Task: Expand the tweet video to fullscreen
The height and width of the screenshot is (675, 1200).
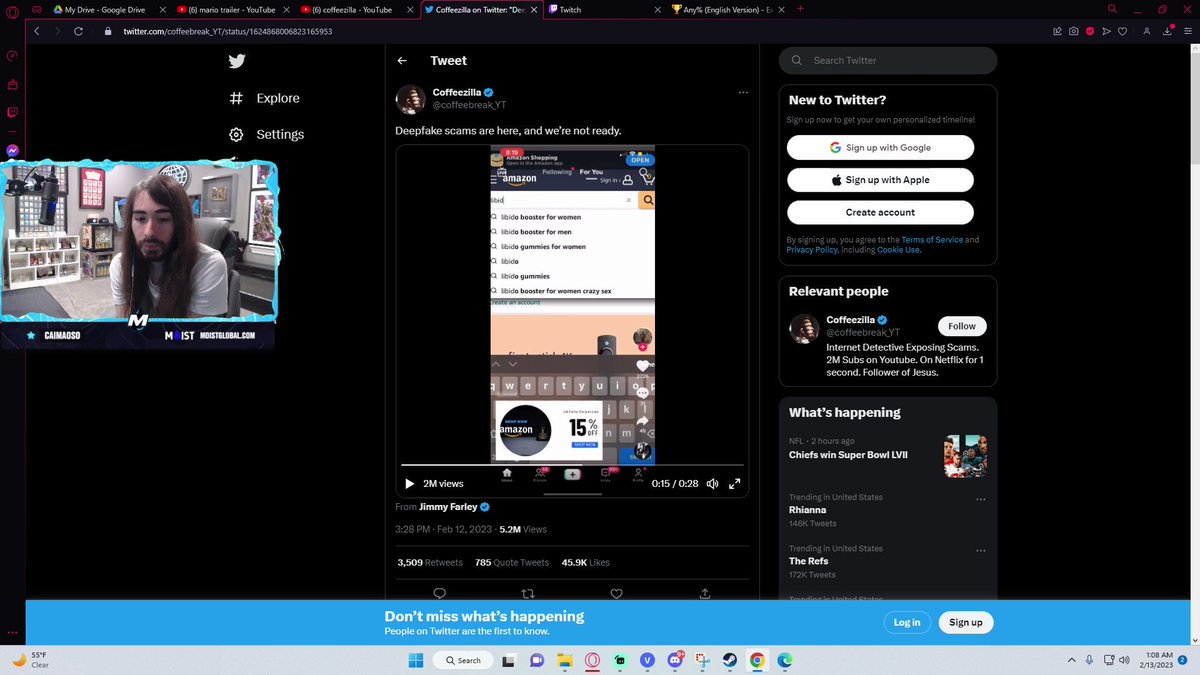Action: point(735,484)
